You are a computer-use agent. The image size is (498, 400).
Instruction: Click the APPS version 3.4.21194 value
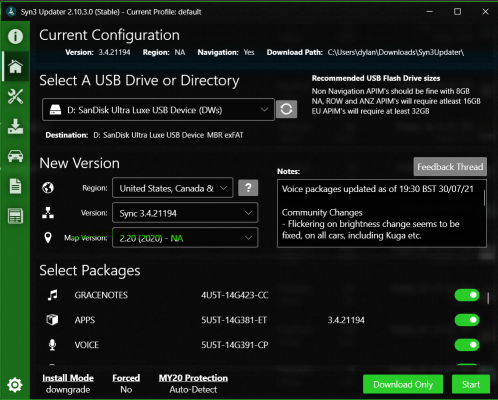pyautogui.click(x=346, y=320)
